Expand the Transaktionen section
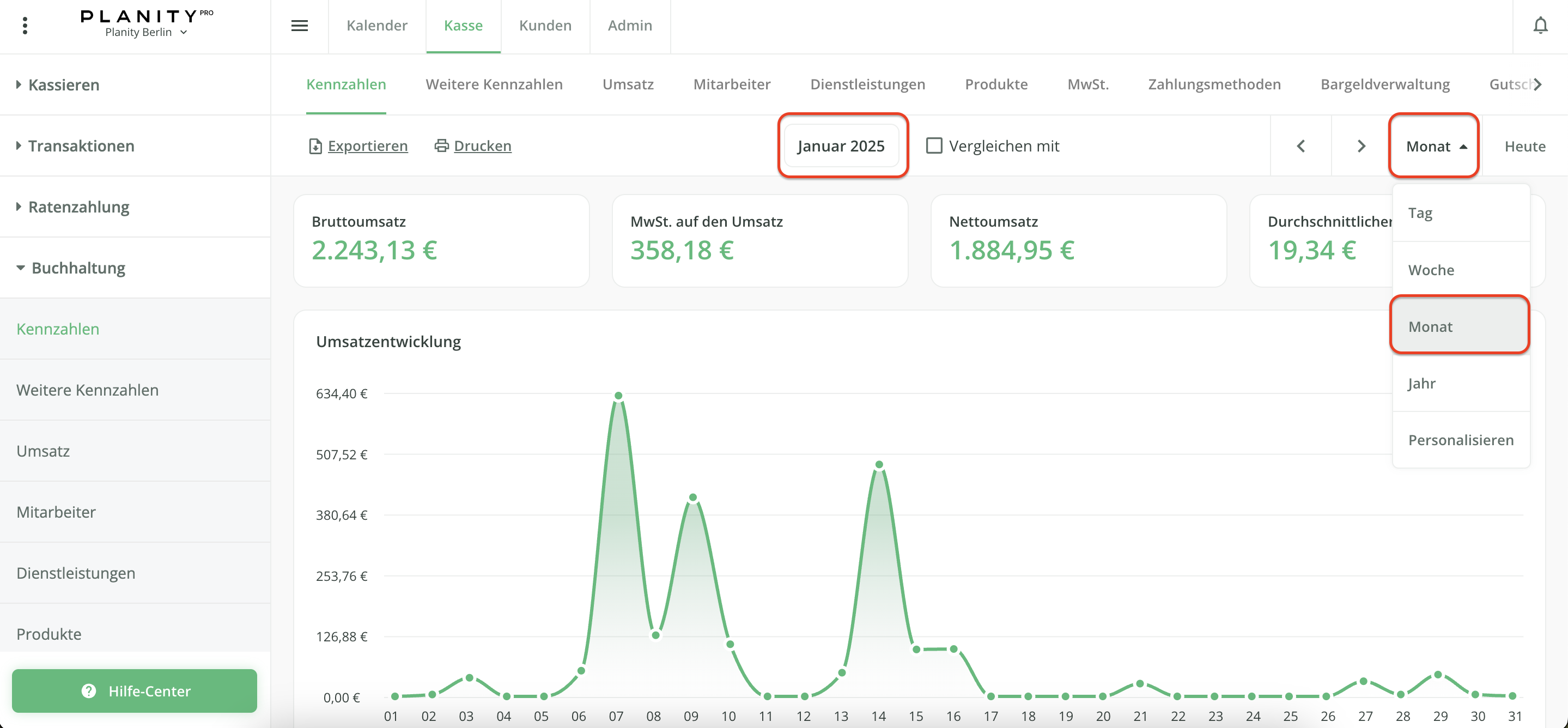The width and height of the screenshot is (1568, 728). (x=135, y=146)
